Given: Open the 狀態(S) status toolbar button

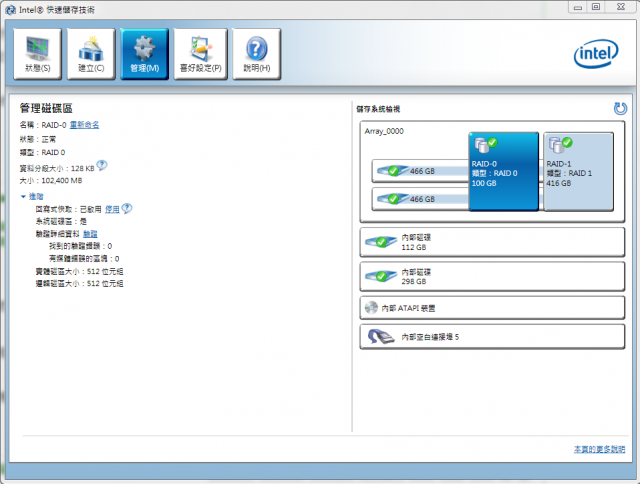Looking at the screenshot, I should pos(38,53).
